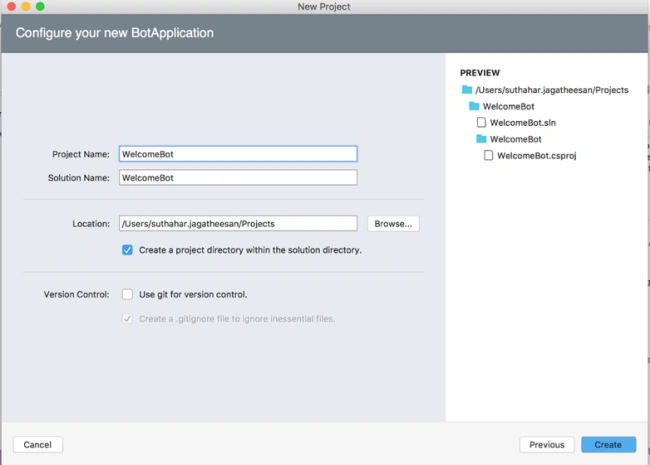Uncheck Create a project directory within the solution directory
650x465 pixels.
pos(127,250)
